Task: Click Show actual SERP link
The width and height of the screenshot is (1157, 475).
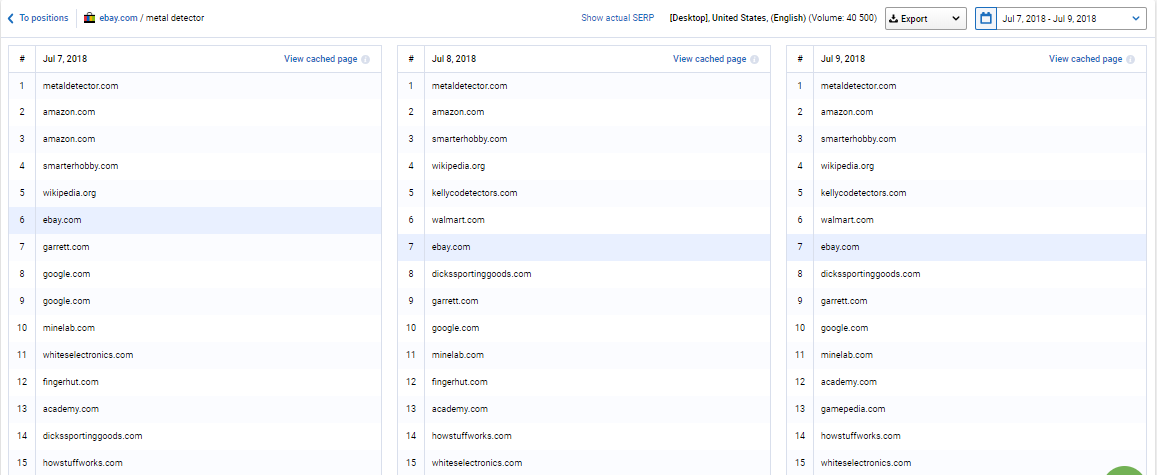Action: (618, 18)
